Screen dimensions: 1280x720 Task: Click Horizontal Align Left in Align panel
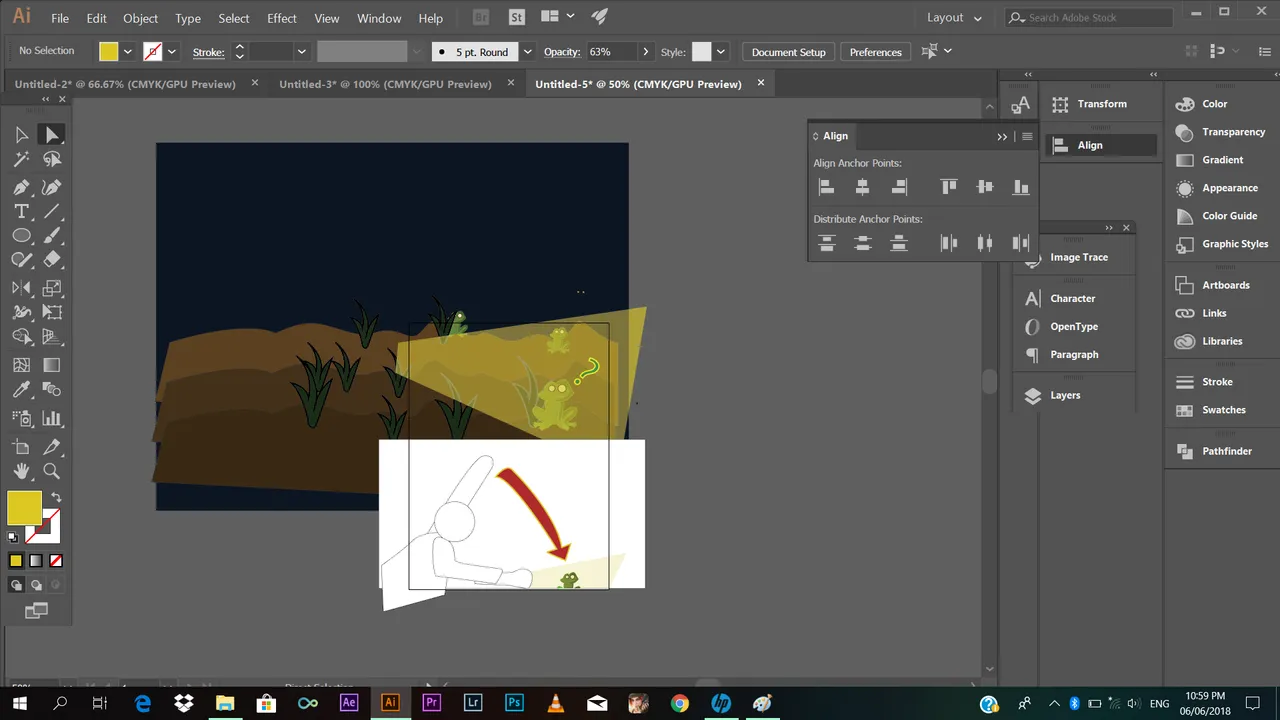click(x=826, y=187)
